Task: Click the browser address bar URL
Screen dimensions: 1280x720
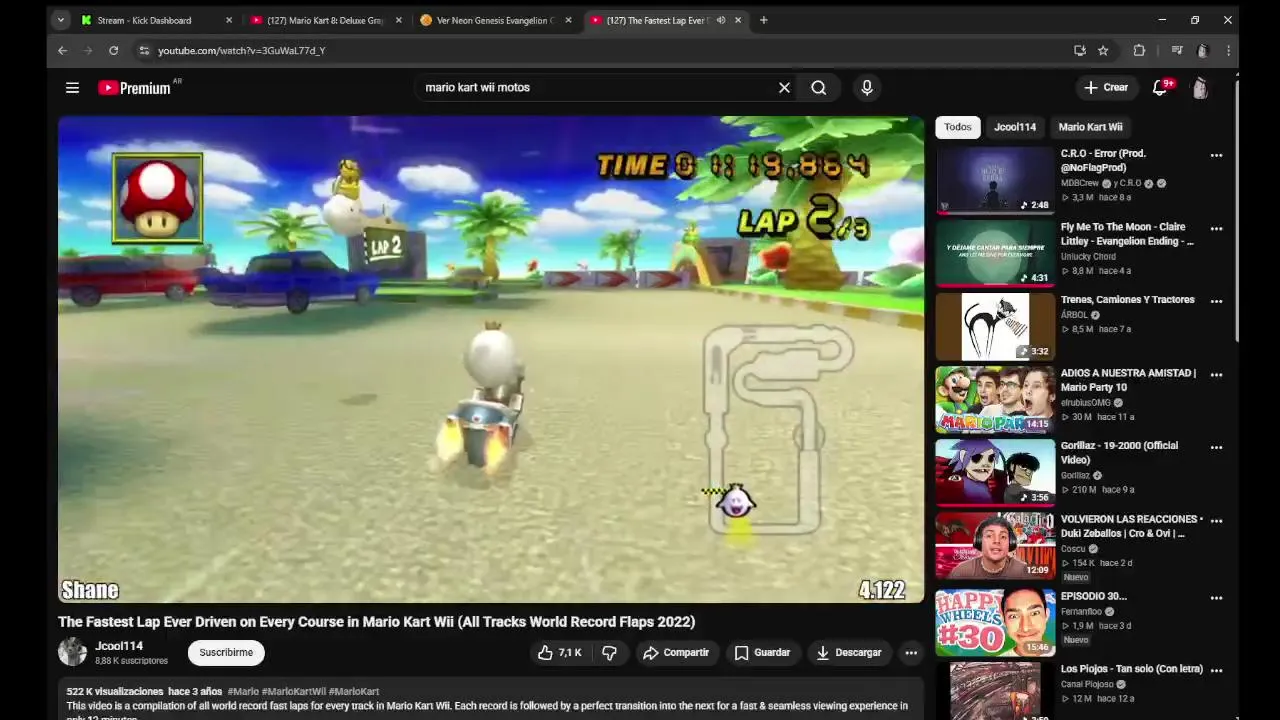Action: [241, 50]
